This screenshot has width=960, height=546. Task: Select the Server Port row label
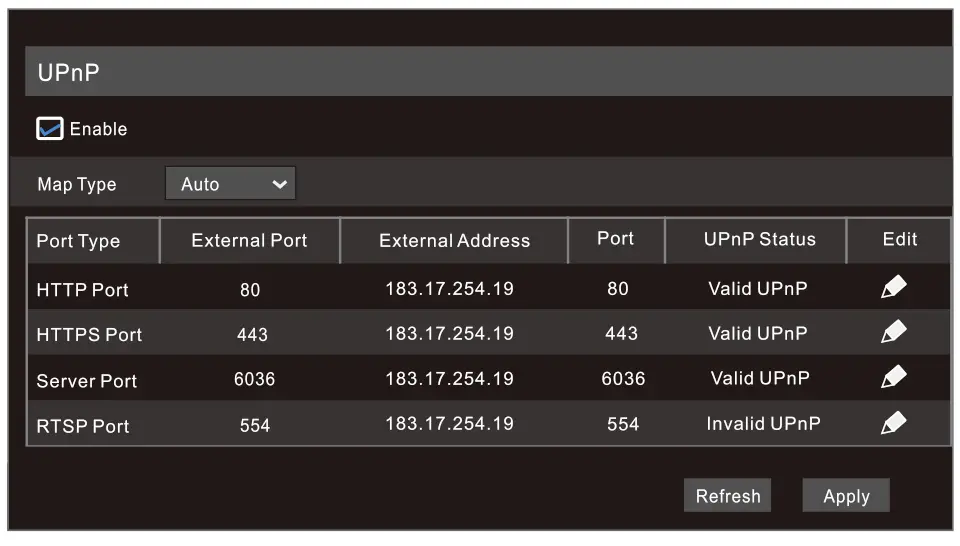coord(87,381)
